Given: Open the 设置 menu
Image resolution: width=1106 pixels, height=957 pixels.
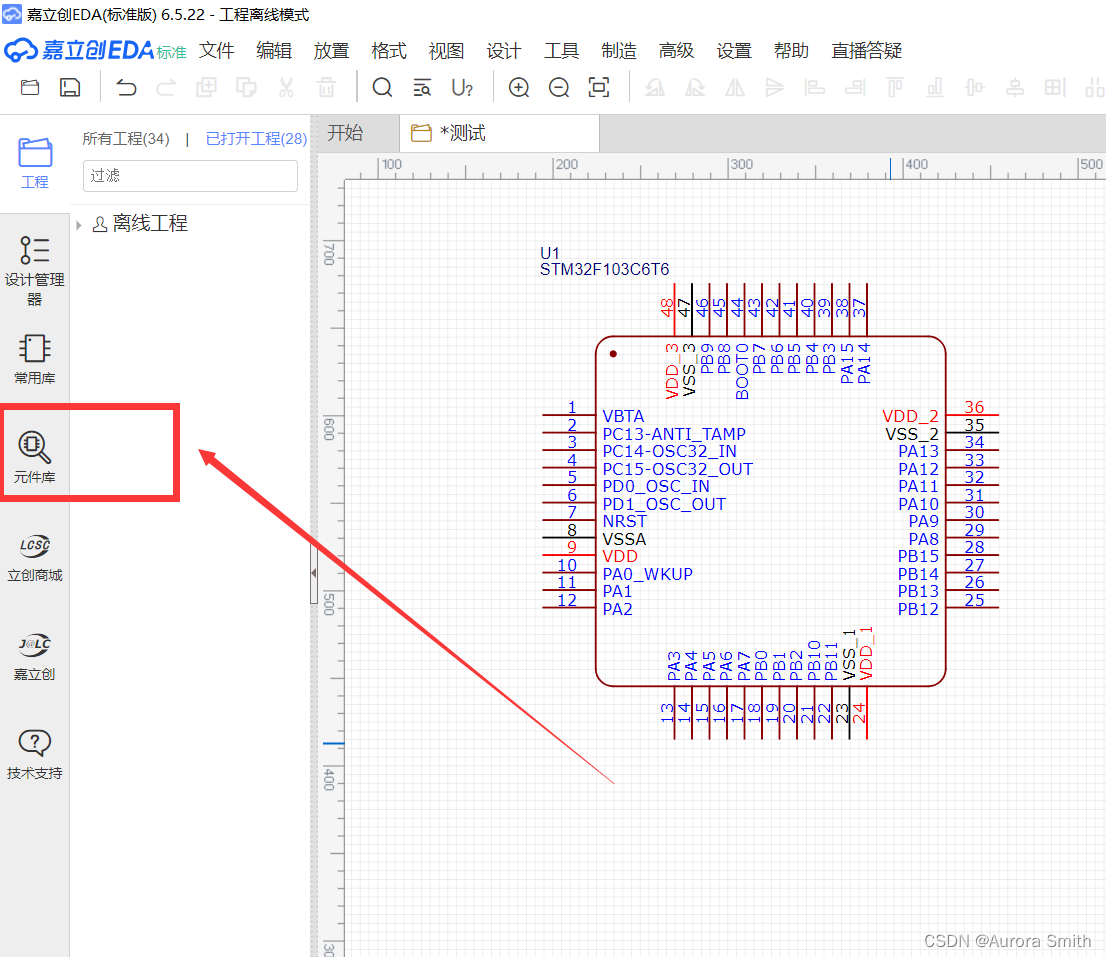Looking at the screenshot, I should (x=734, y=51).
